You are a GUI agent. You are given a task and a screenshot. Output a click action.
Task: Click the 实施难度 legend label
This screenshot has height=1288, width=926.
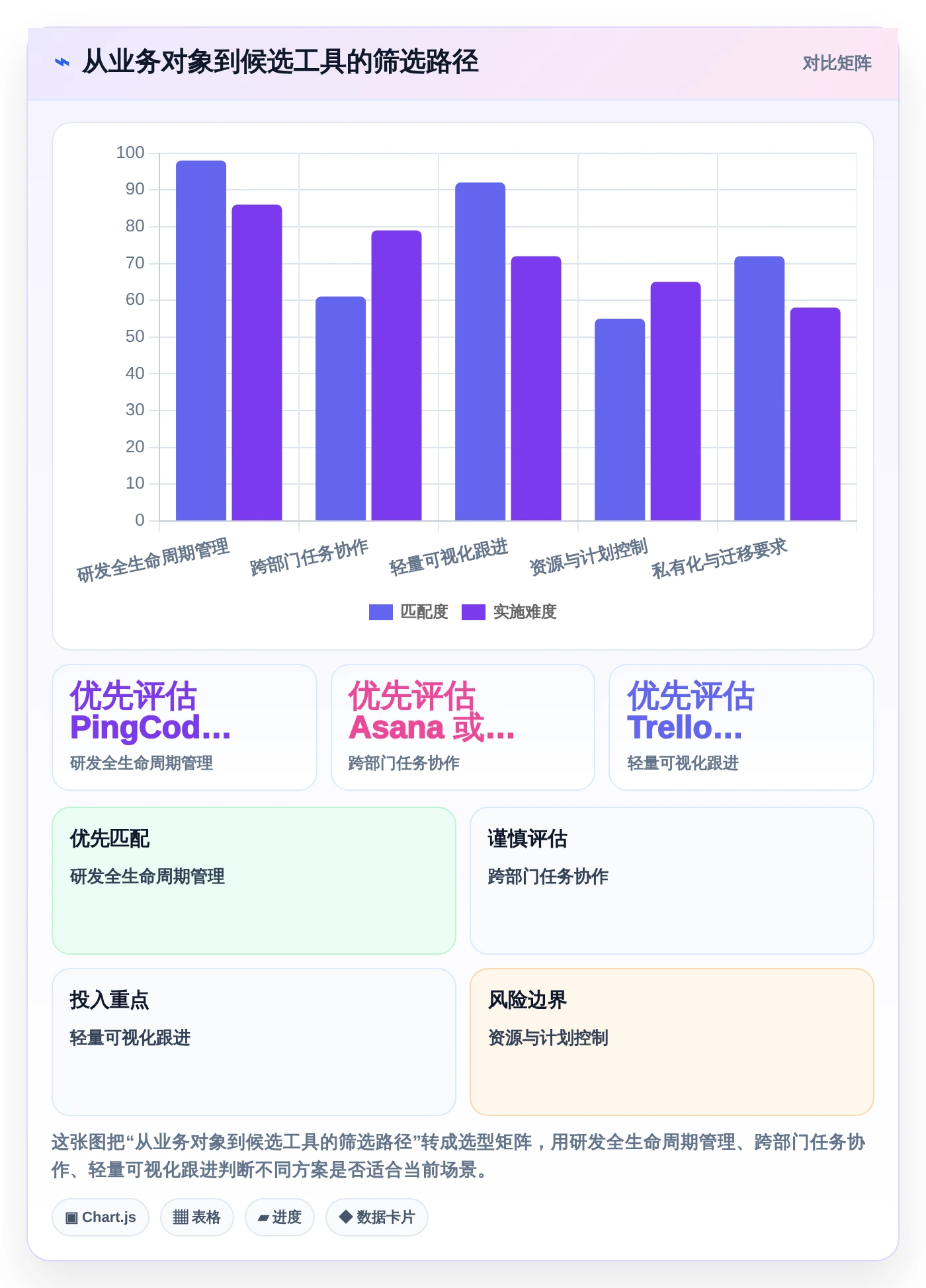tap(525, 612)
